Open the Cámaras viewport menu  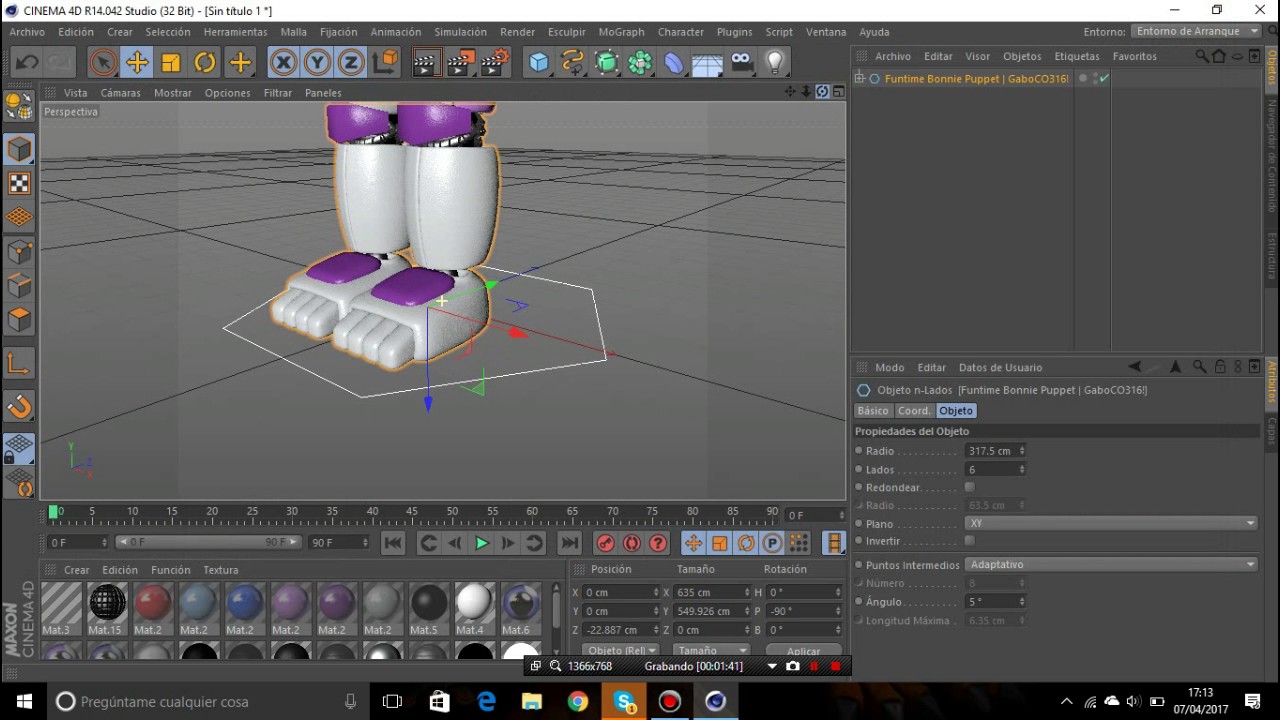click(120, 93)
